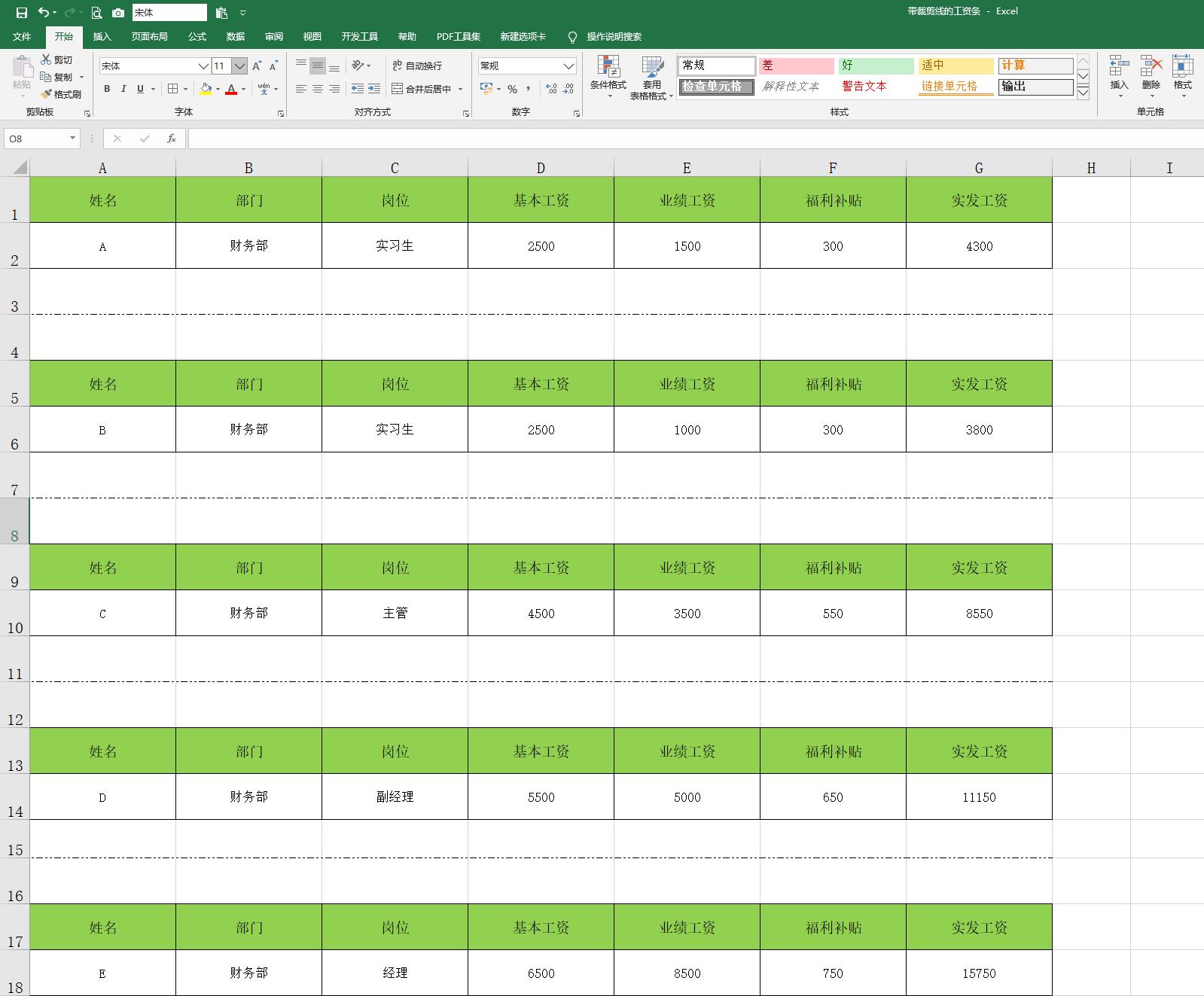
Task: Switch to the 数据 tab
Action: (x=236, y=37)
